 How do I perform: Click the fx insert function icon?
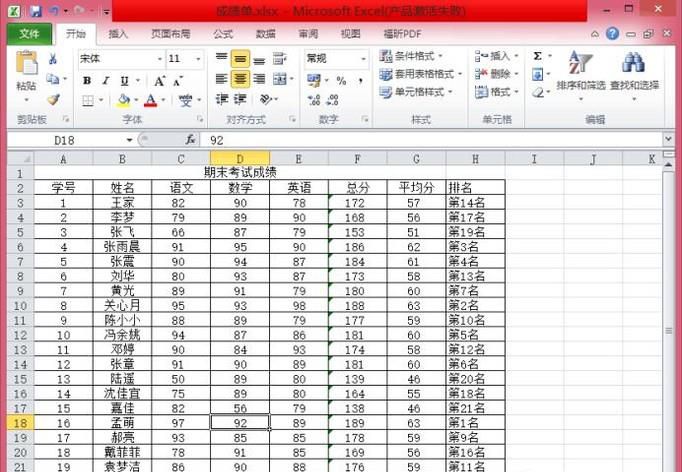coord(190,140)
